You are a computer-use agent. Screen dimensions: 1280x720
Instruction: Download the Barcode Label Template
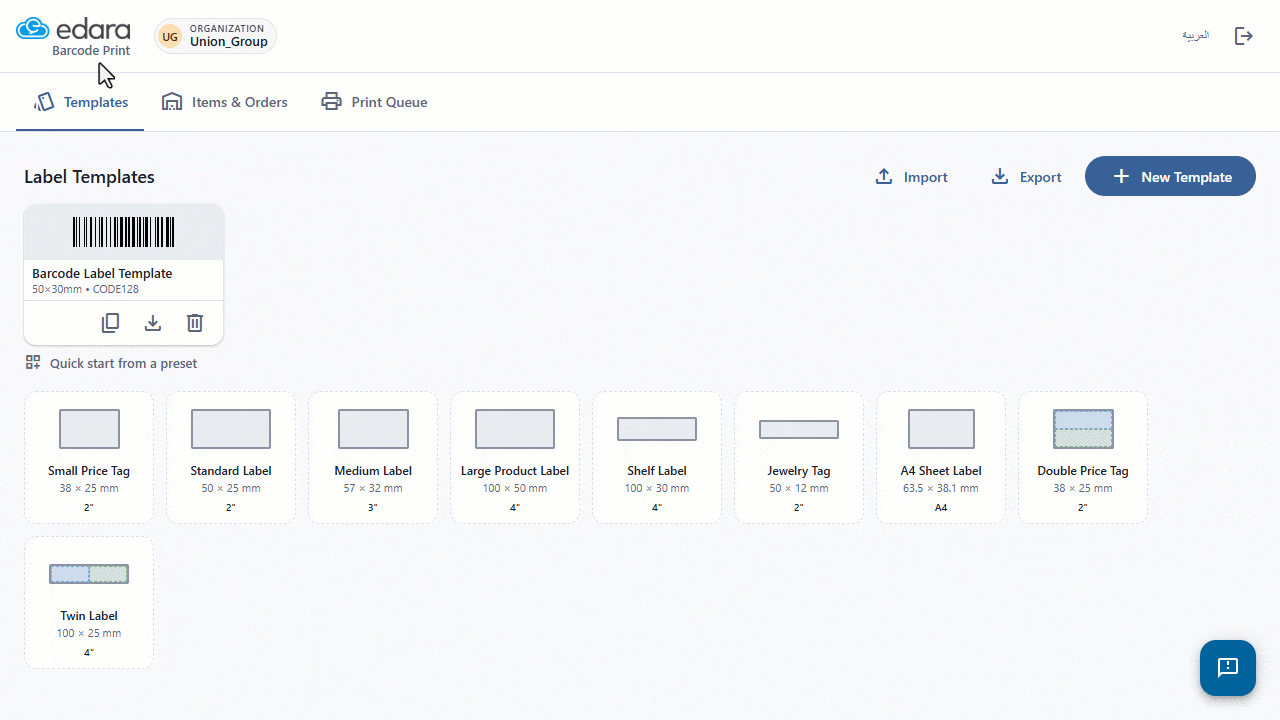tap(153, 323)
